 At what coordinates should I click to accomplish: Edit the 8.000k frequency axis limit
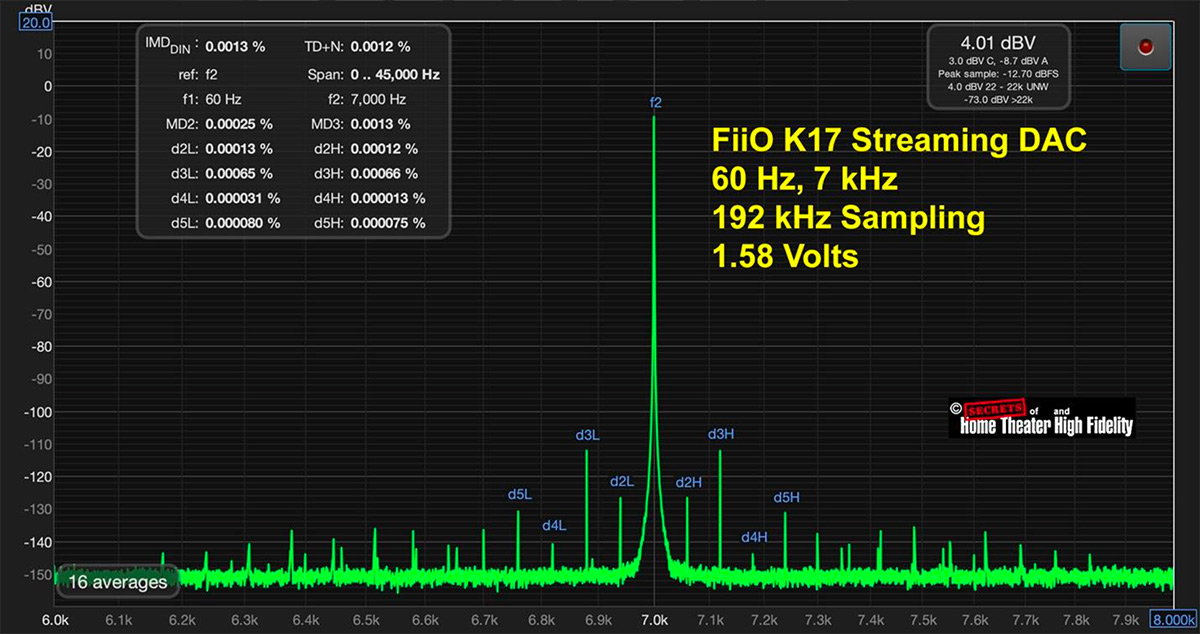point(1175,619)
